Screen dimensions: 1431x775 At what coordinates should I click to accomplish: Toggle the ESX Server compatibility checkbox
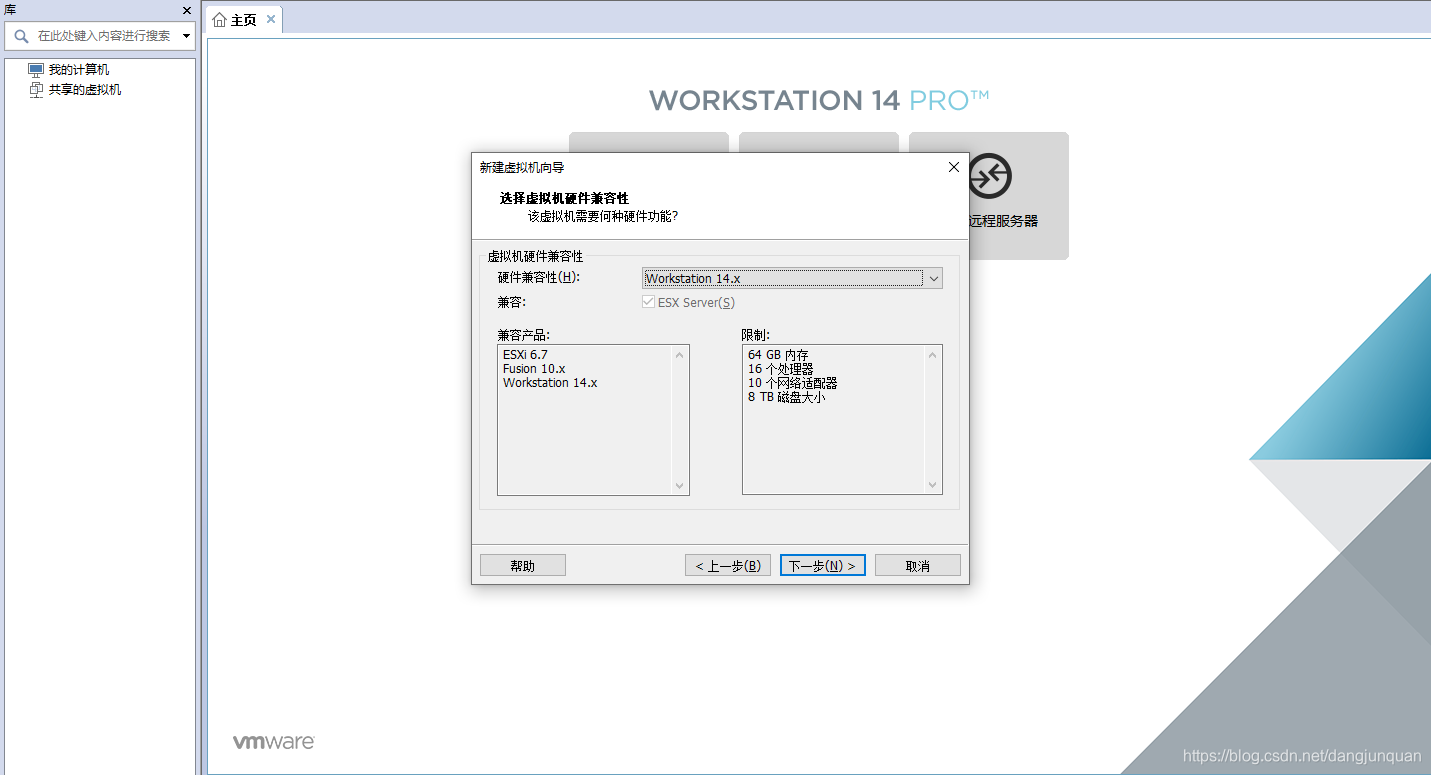pyautogui.click(x=650, y=302)
